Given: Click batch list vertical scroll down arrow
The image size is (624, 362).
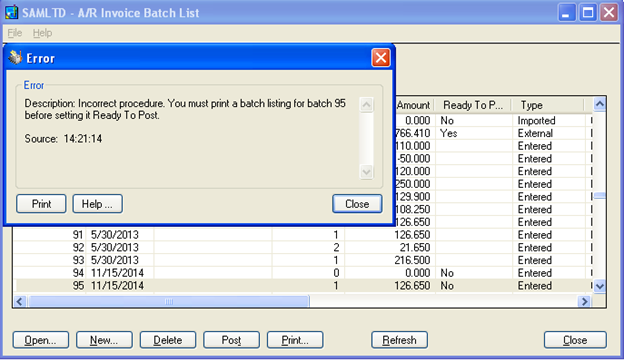Looking at the screenshot, I should coord(600,286).
